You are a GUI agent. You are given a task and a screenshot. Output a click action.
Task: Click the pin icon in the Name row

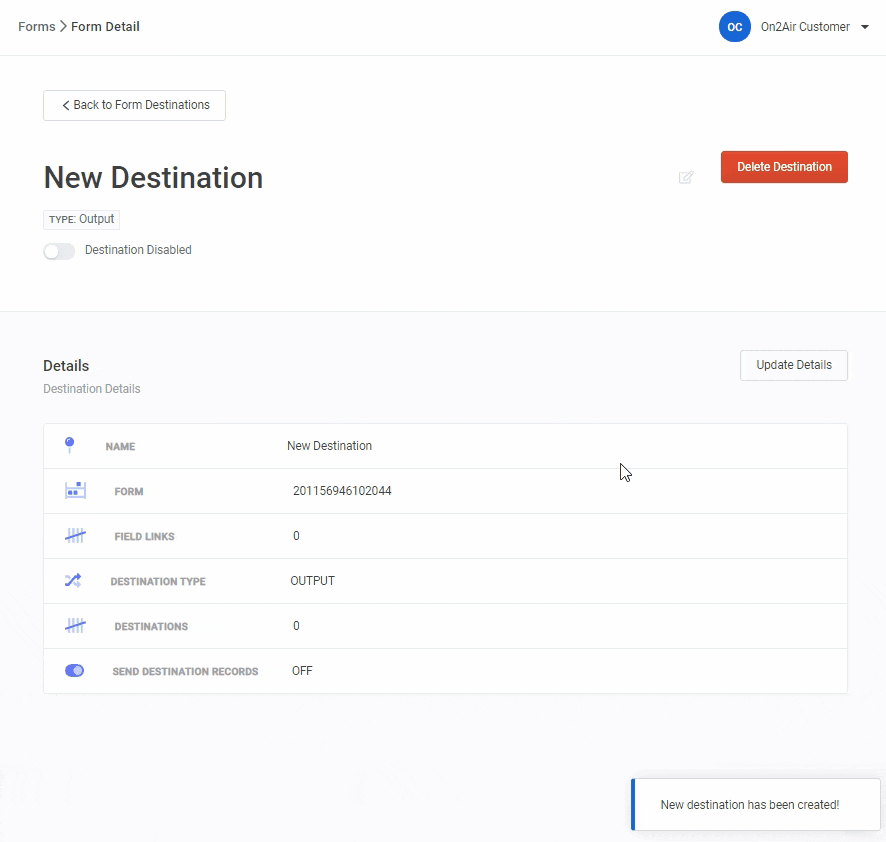[69, 445]
